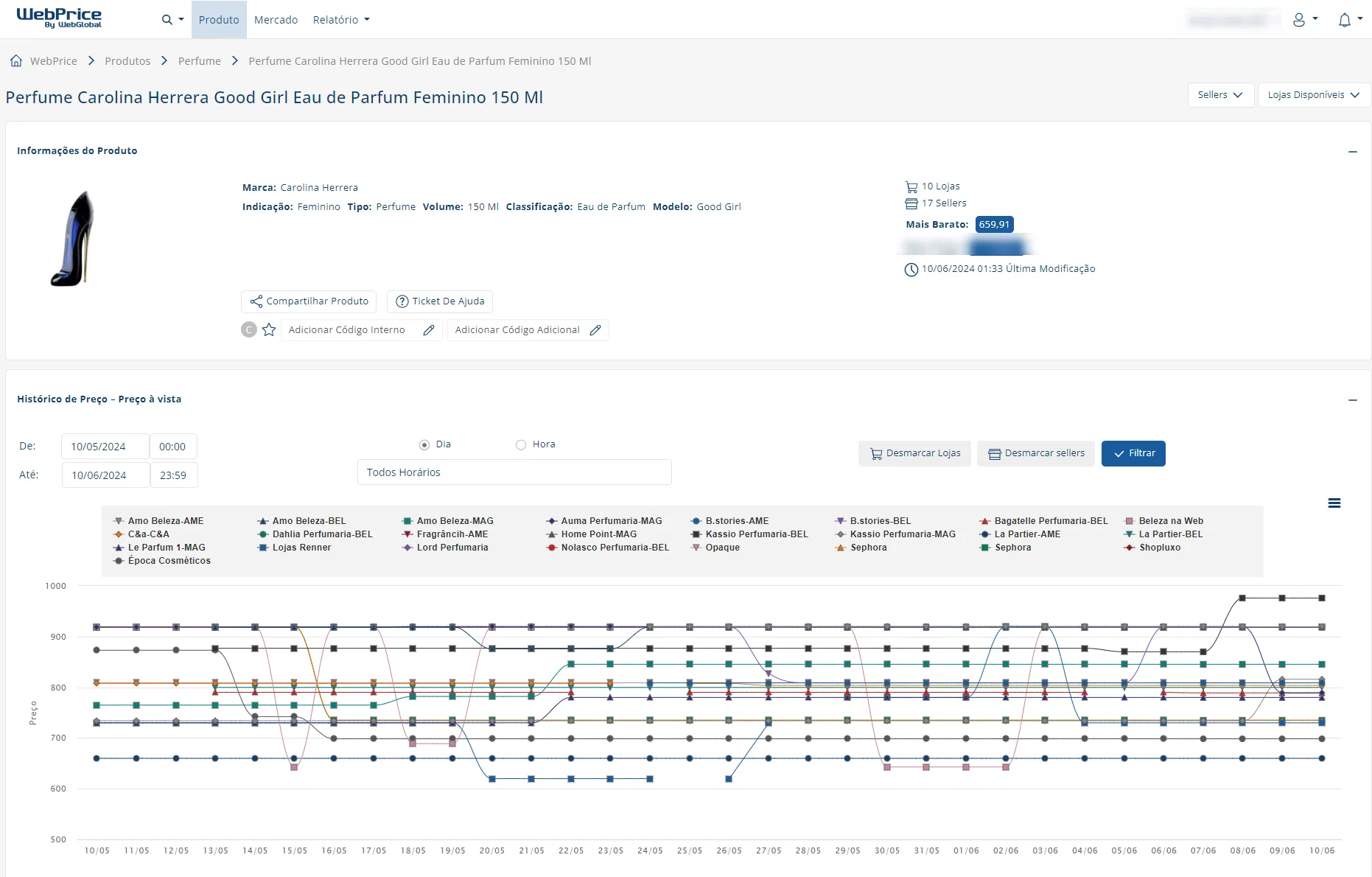
Task: Toggle Bagatelle Perfumaria-BEL red legend marker
Action: (x=984, y=521)
